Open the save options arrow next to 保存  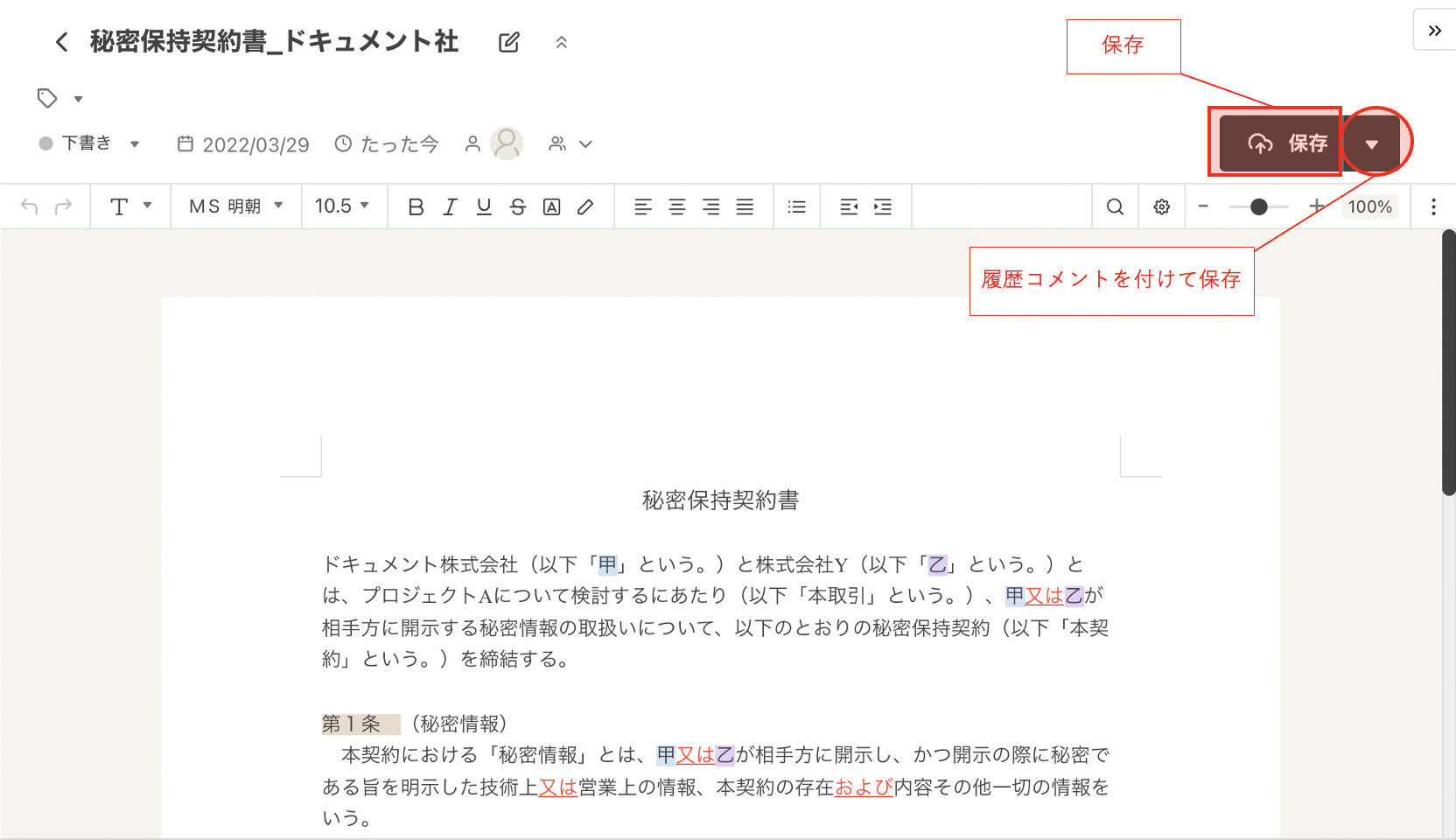[1371, 144]
